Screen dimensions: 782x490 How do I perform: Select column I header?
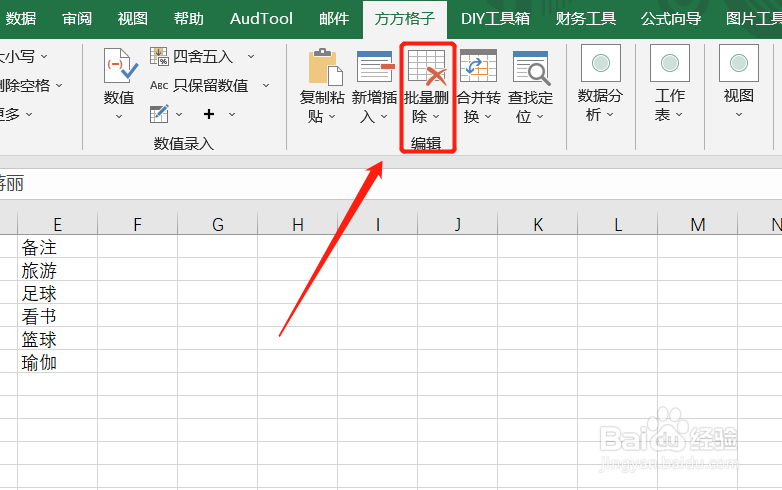(x=378, y=224)
